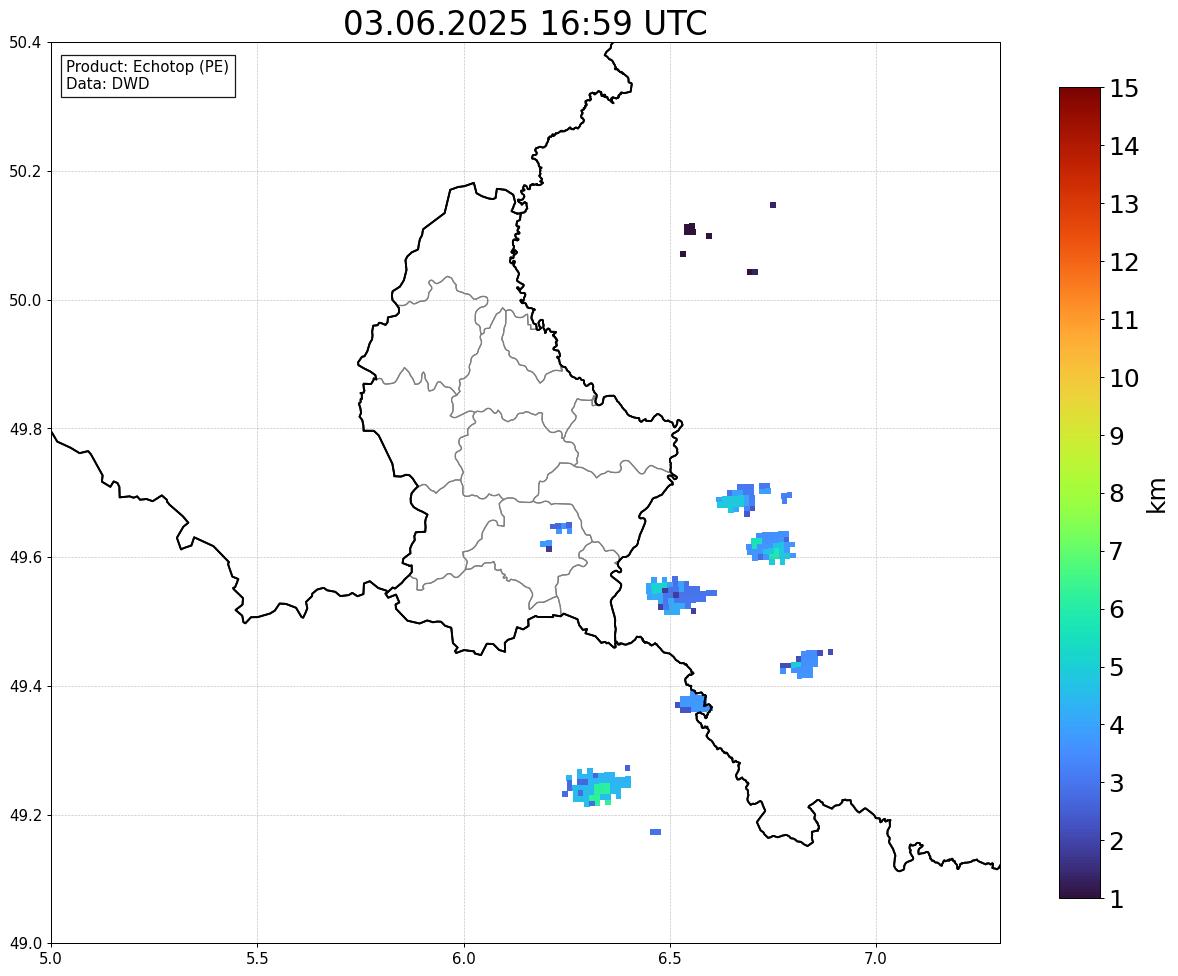The image size is (1178, 976).
Task: Click the colorbar label "8"
Action: click(1117, 493)
